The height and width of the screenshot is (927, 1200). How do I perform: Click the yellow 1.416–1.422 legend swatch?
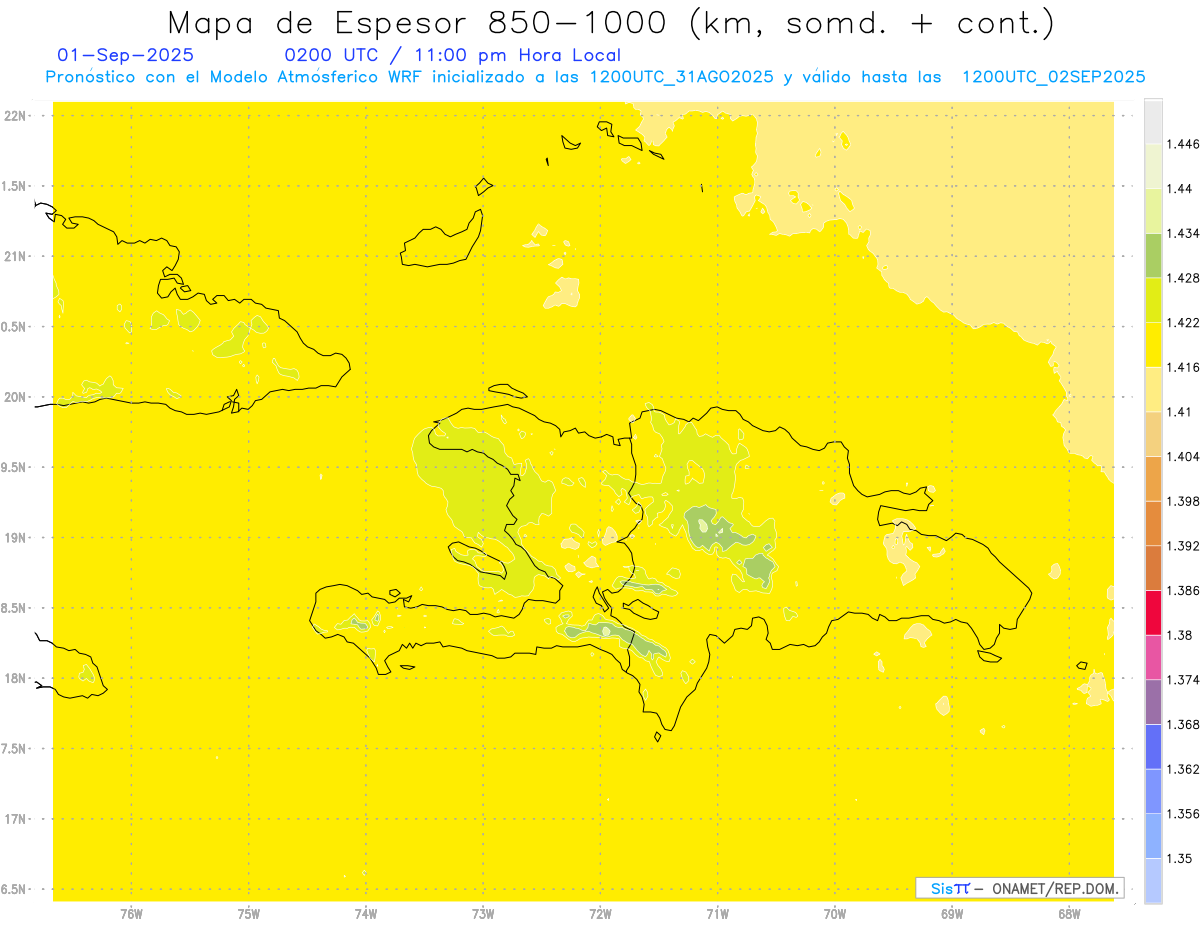click(1153, 345)
